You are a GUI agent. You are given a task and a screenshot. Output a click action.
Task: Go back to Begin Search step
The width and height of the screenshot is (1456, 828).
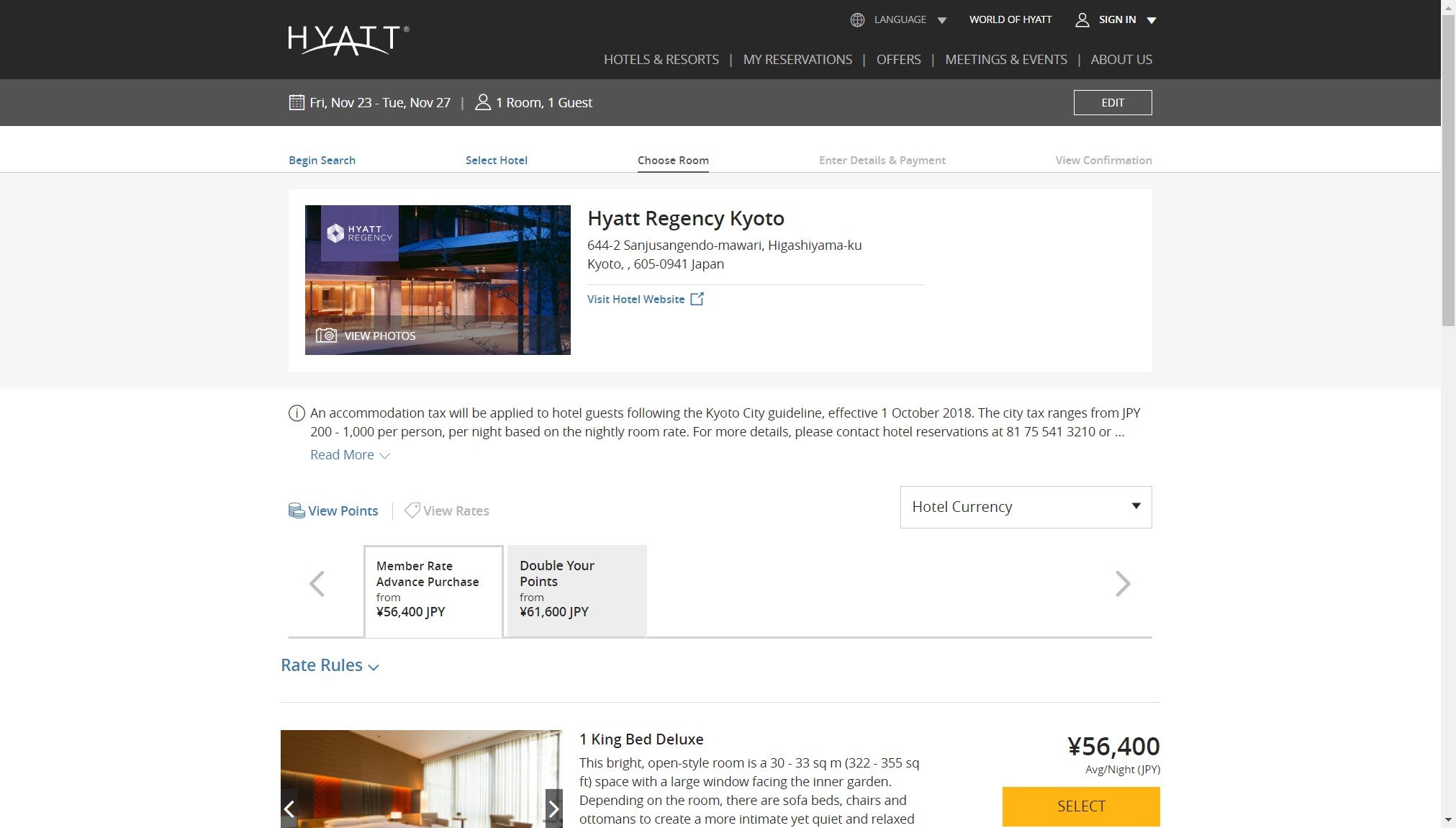tap(322, 161)
